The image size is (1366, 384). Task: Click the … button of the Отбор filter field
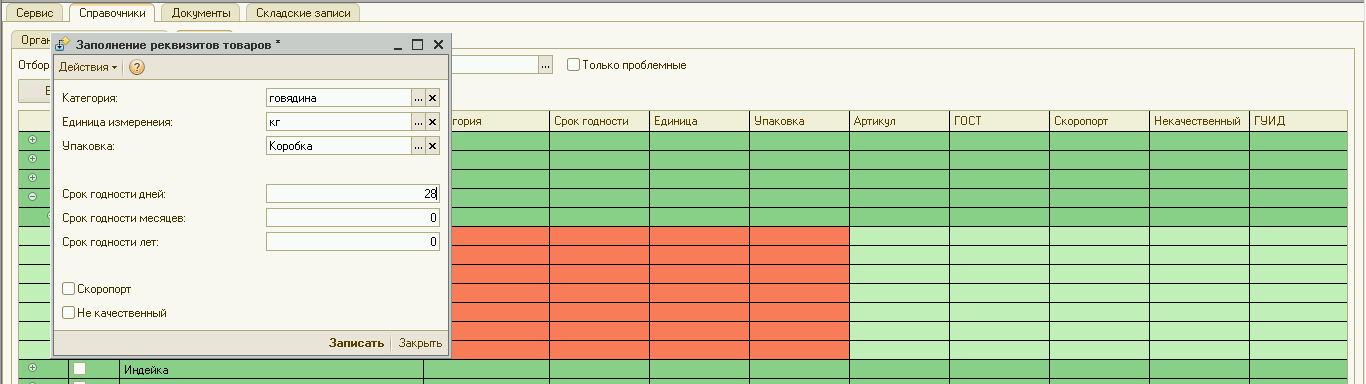(x=545, y=65)
